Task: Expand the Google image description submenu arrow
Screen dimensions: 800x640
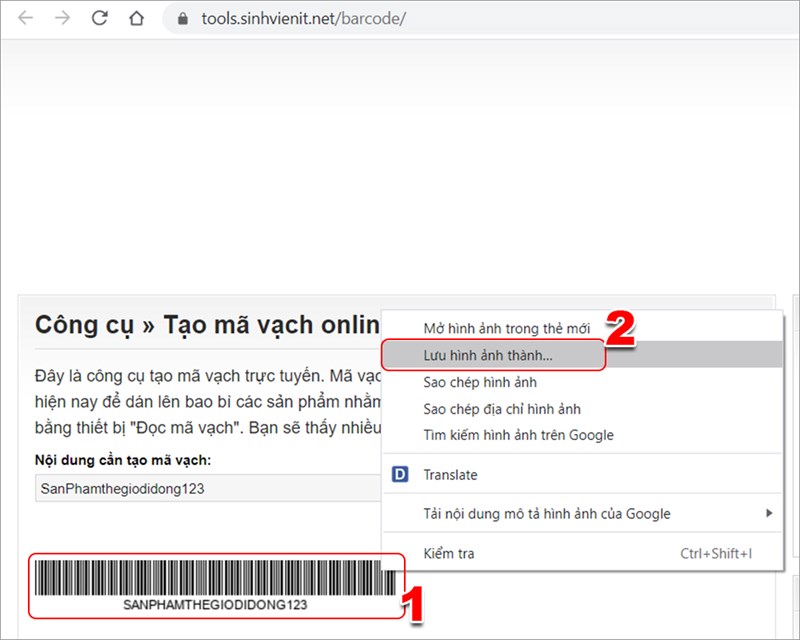Action: 768,514
